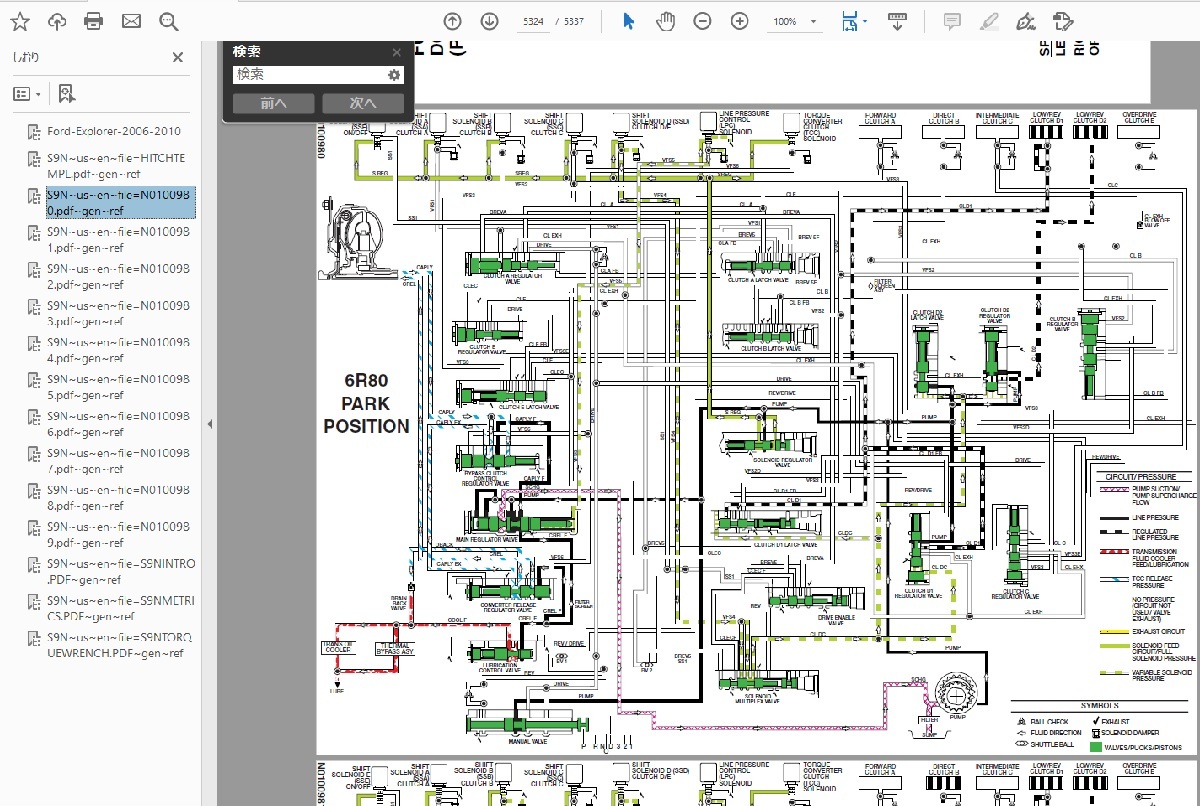Zoom out with the minus magnifier button

[x=703, y=21]
